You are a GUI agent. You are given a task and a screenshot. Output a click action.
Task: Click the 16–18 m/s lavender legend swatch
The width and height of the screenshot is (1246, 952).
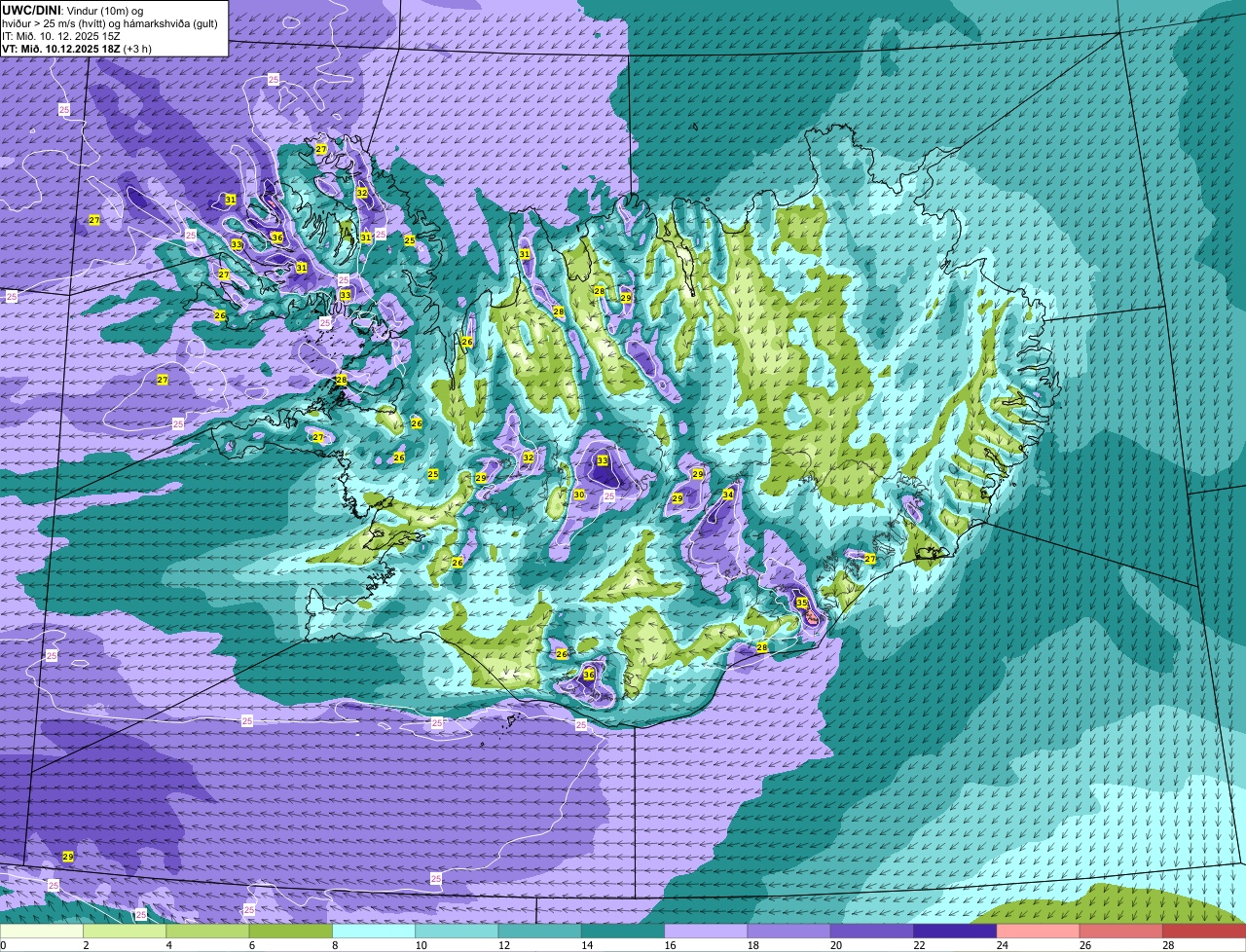(706, 931)
